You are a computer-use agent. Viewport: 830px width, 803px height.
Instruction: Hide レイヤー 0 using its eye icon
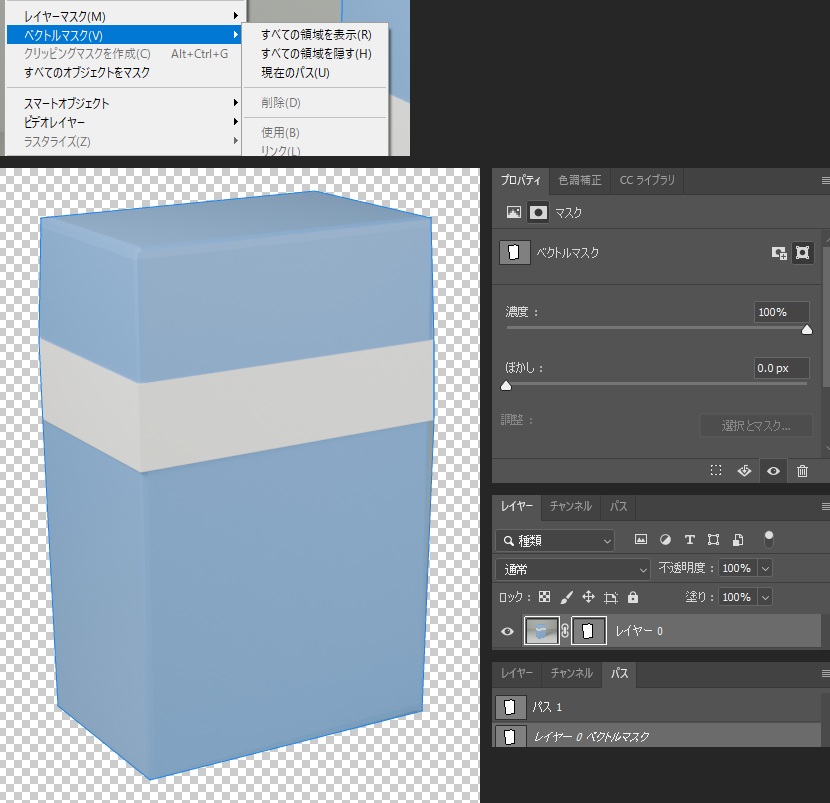tap(507, 631)
